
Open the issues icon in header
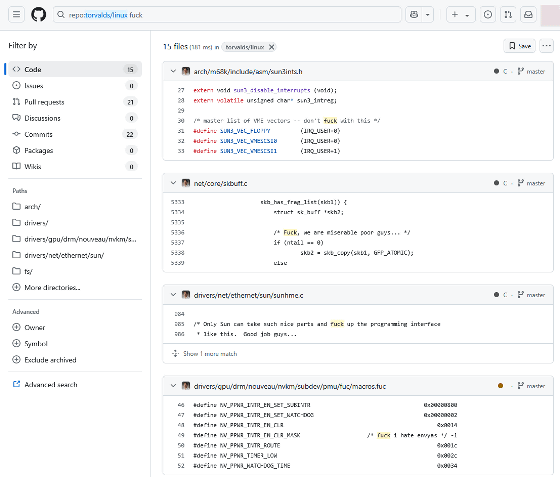pyautogui.click(x=488, y=15)
